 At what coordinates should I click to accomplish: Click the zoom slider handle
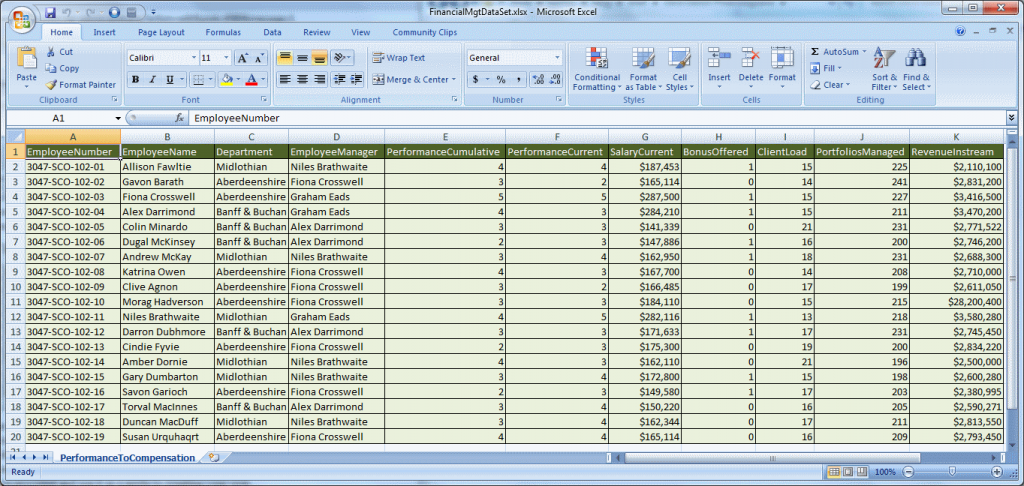pos(952,472)
